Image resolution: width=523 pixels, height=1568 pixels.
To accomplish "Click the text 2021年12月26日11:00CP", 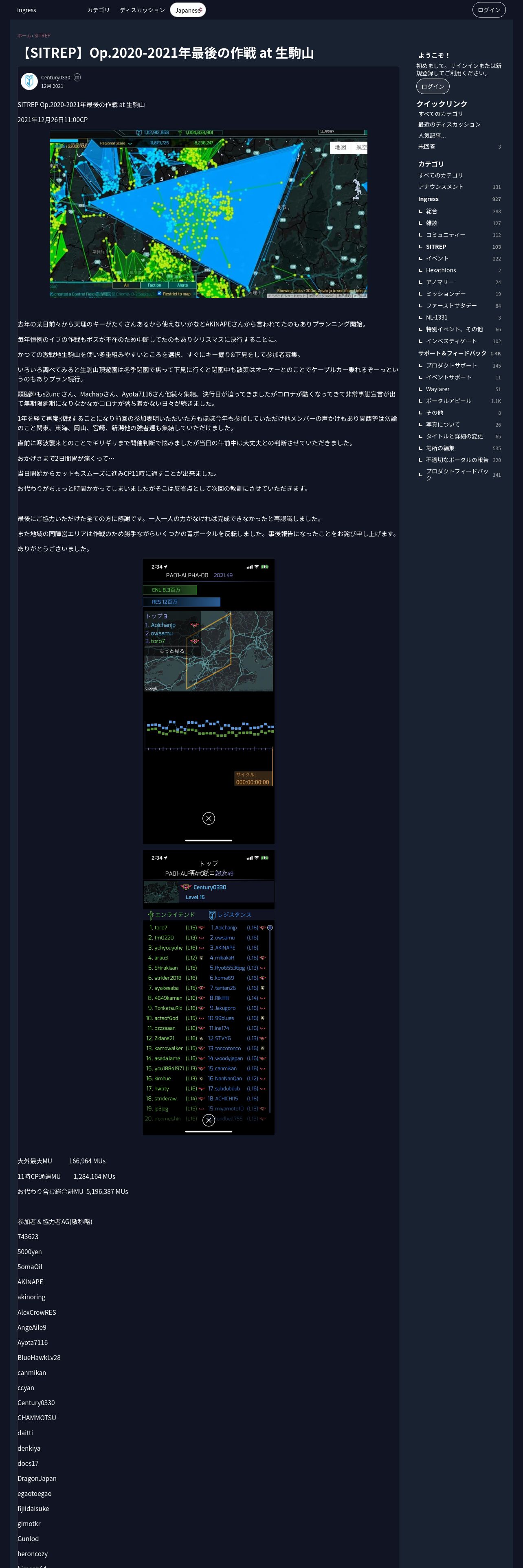I will coord(53,120).
